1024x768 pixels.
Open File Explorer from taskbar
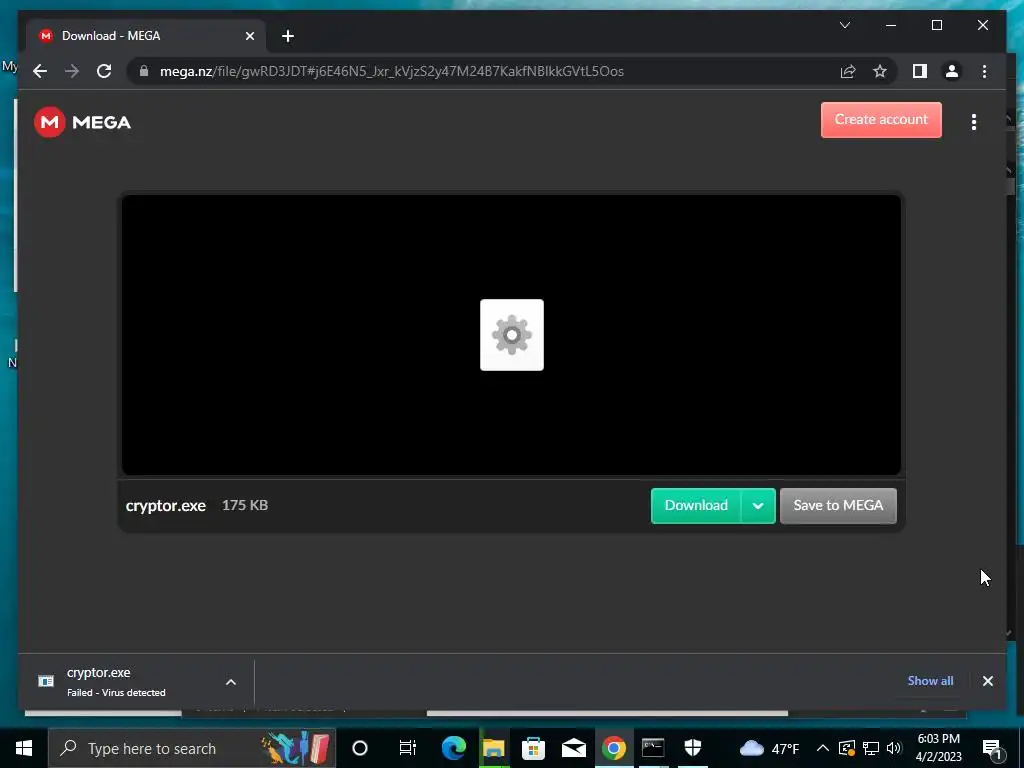point(494,748)
